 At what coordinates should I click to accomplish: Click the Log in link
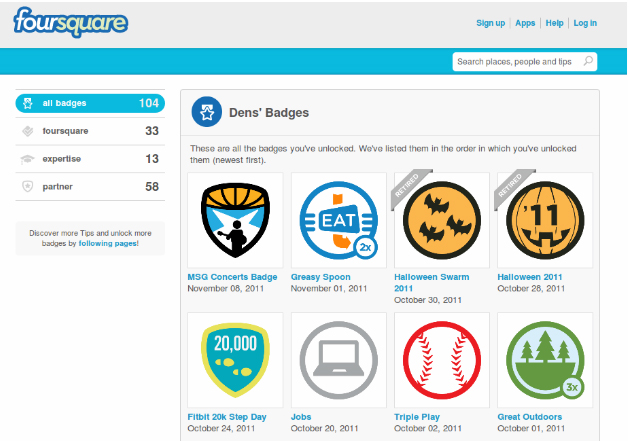tap(585, 23)
